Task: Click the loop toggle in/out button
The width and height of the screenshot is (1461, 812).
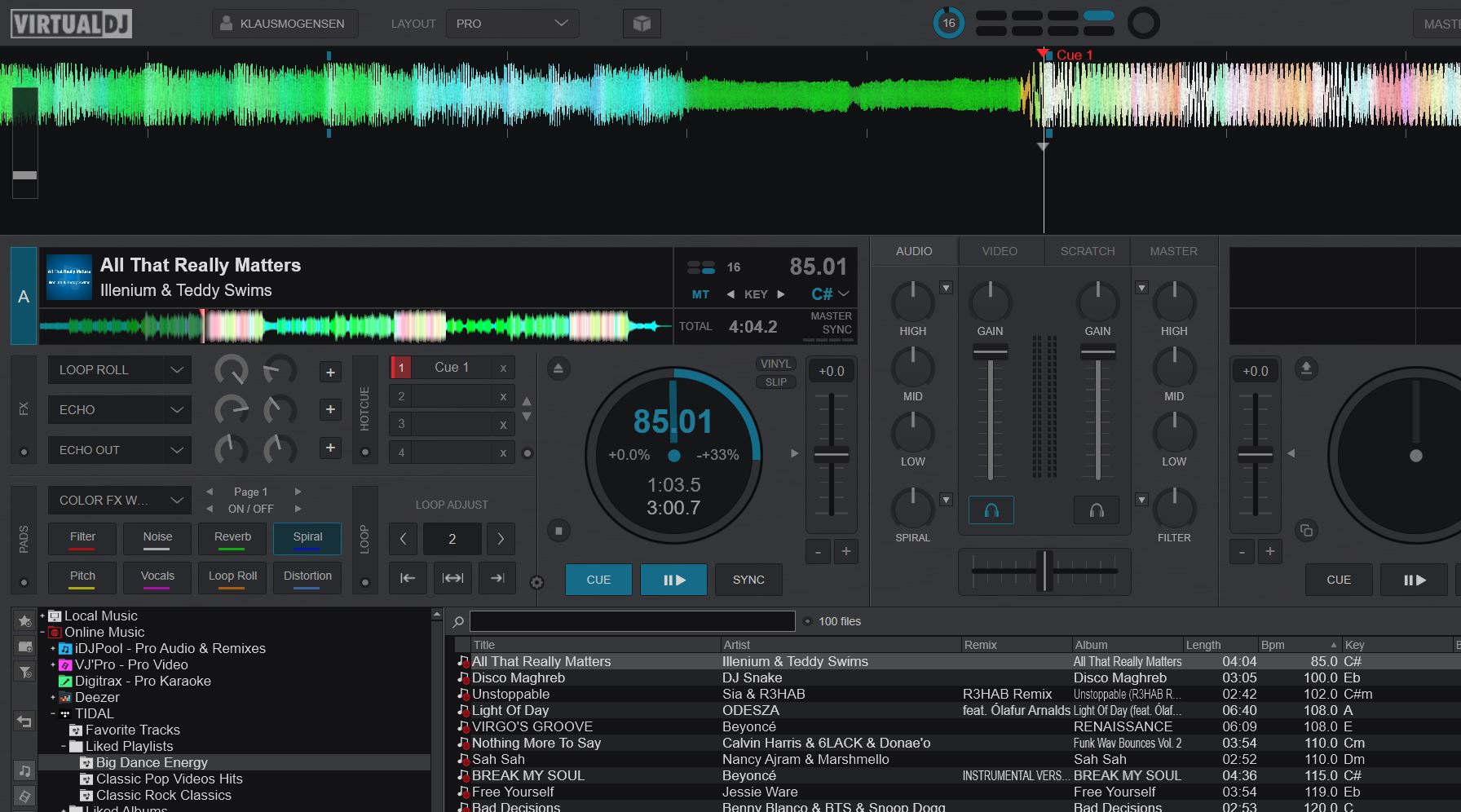Action: tap(452, 578)
